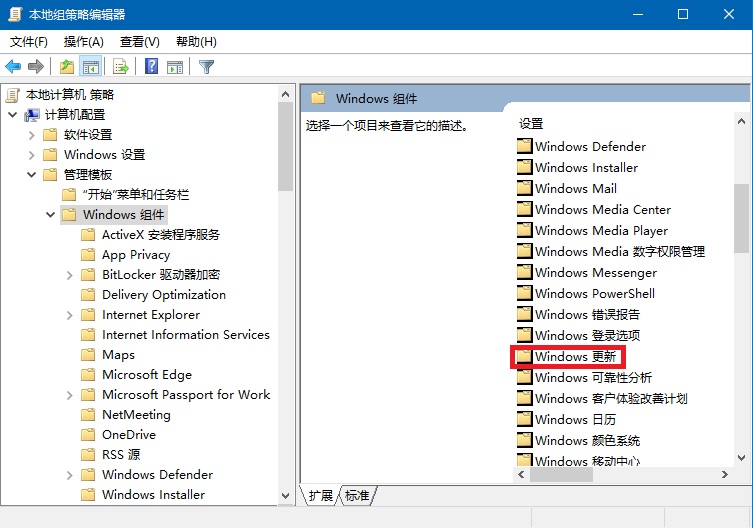Expand the 软件设置 tree node
753x528 pixels.
click(x=31, y=135)
